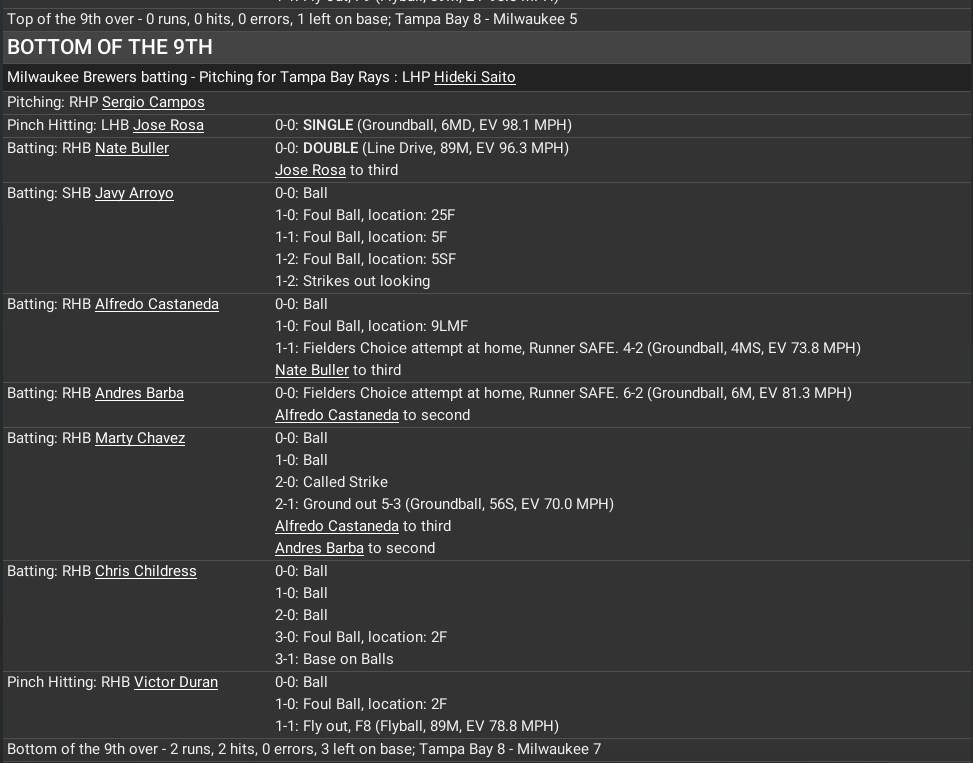
Task: Click the bold DOUBLE play result text
Action: 330,148
